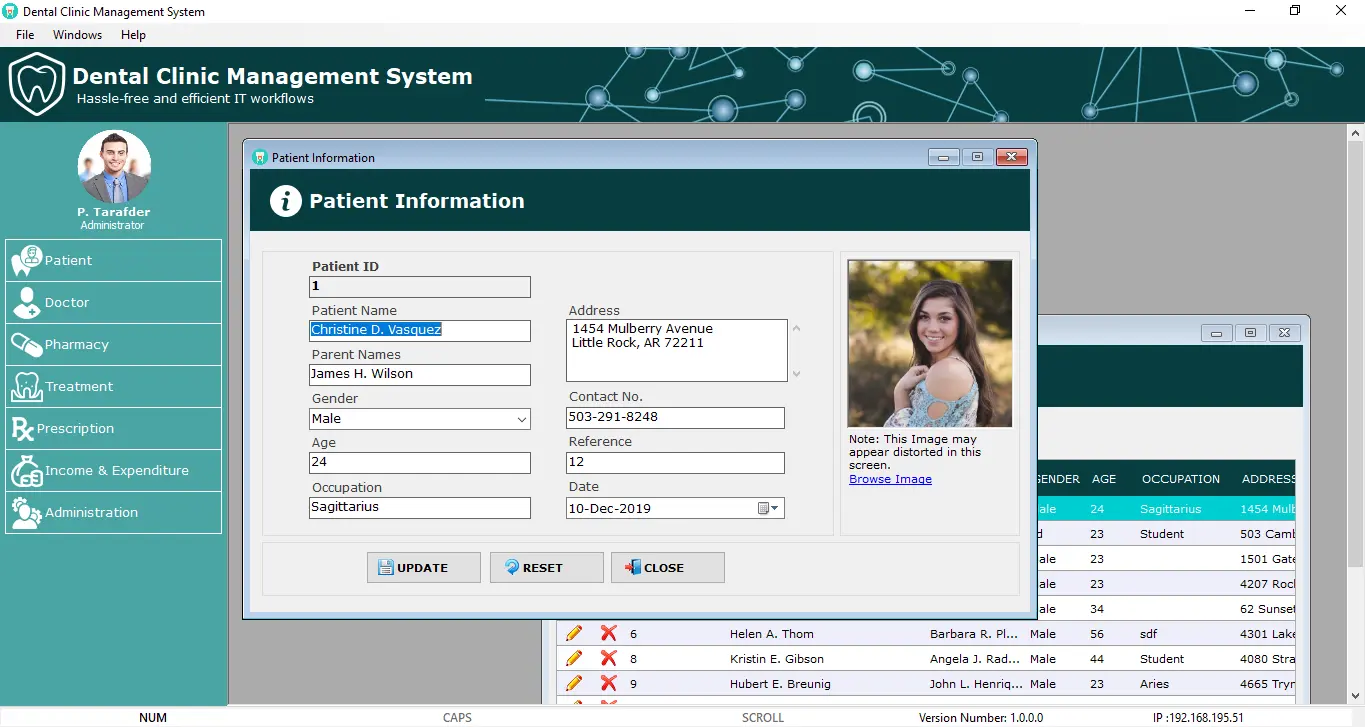The width and height of the screenshot is (1365, 727).
Task: Delete the Kristin E. Gibson record
Action: click(608, 658)
